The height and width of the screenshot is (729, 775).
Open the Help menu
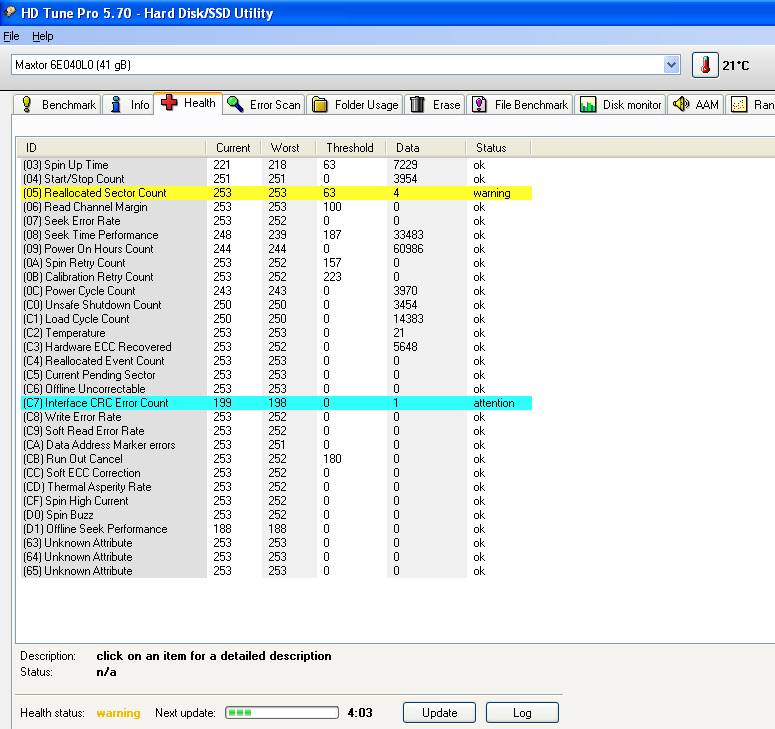click(x=43, y=36)
